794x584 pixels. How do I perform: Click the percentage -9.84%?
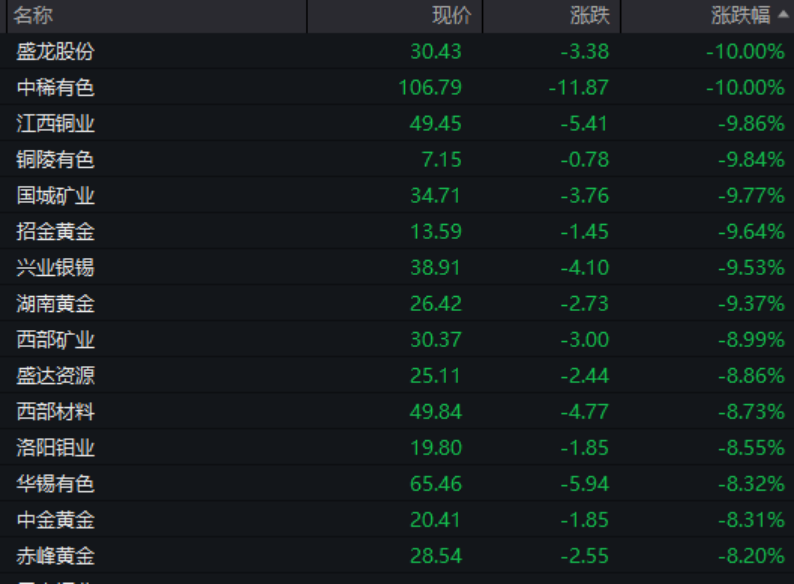[751, 160]
